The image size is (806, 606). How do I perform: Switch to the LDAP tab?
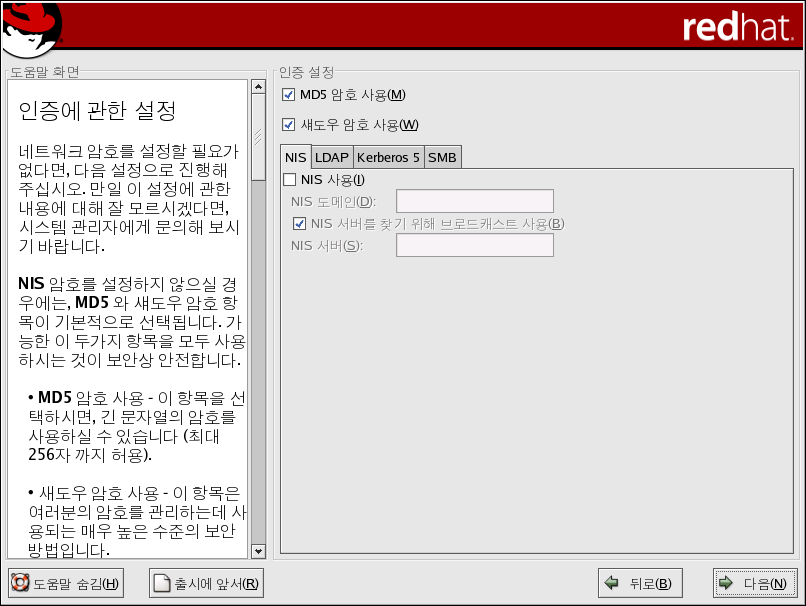point(330,158)
